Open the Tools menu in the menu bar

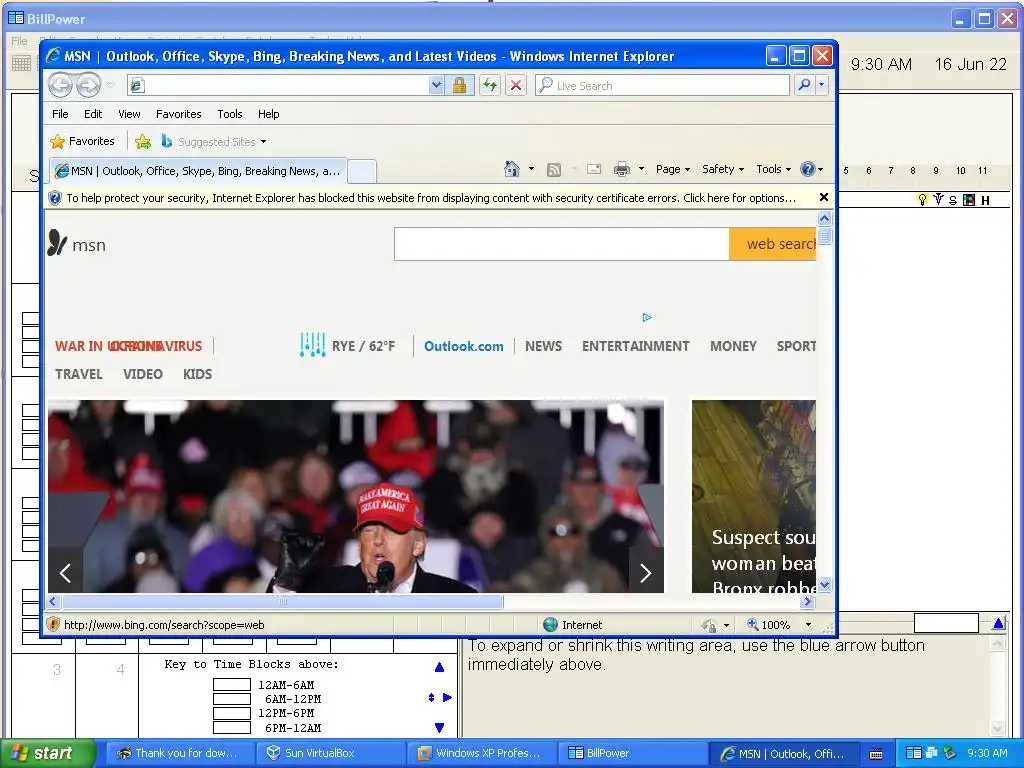[230, 114]
